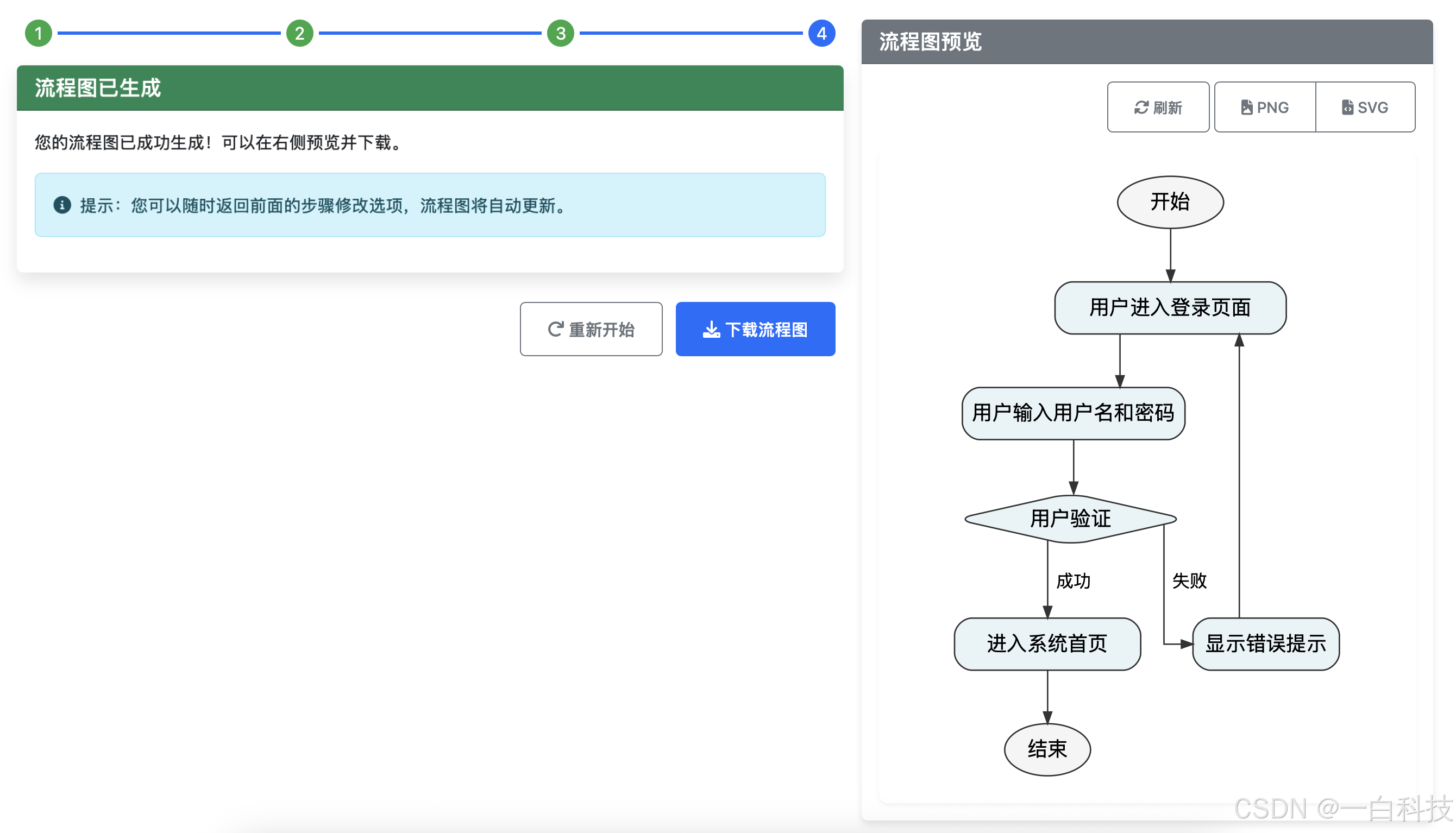Screen dimensions: 1456x833
Task: Click the blue 下载流程图 button
Action: [755, 329]
